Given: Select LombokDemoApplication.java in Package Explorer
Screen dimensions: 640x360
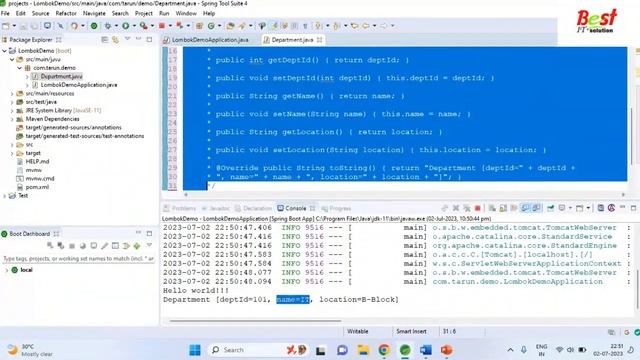Looking at the screenshot, I should pyautogui.click(x=79, y=85).
